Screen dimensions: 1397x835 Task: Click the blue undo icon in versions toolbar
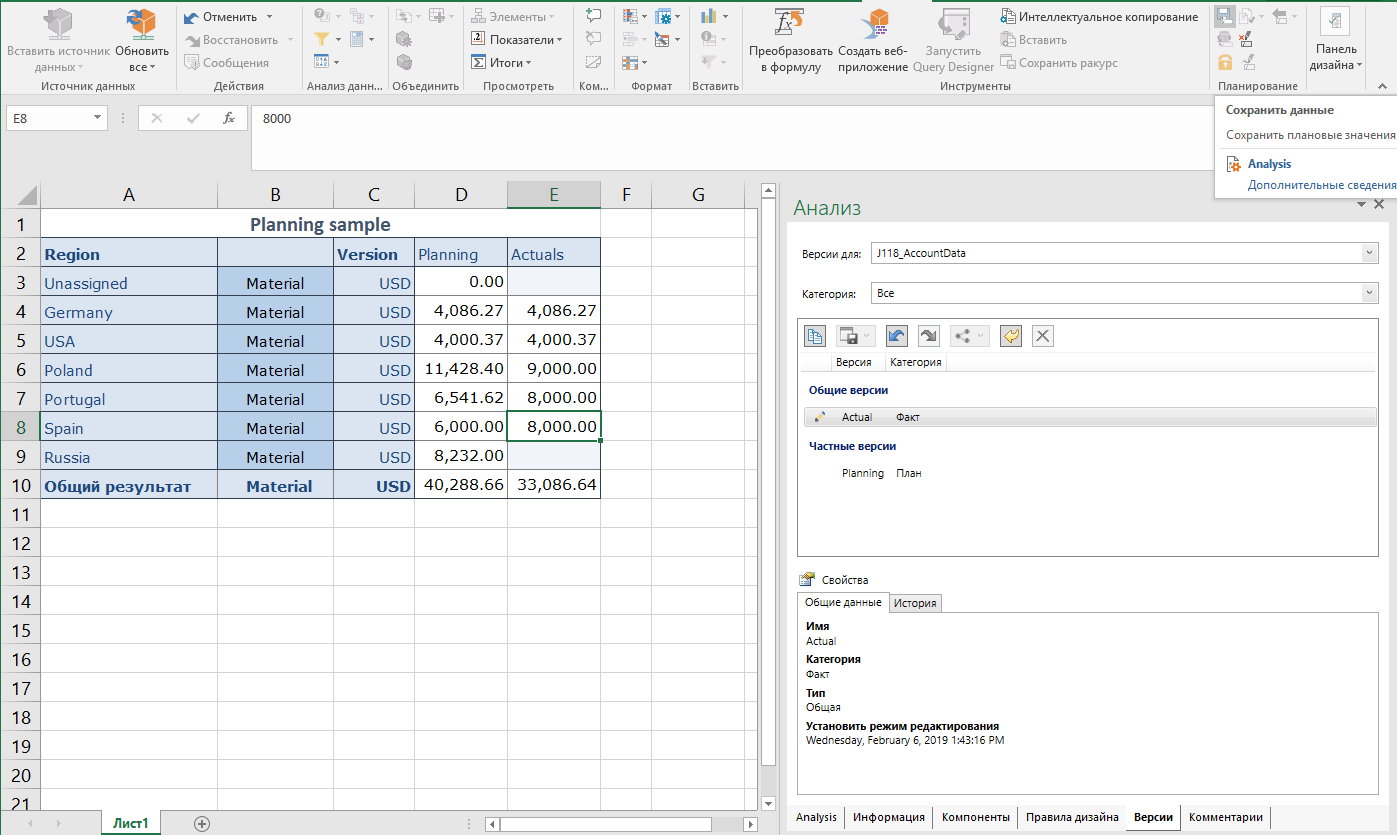coord(897,336)
